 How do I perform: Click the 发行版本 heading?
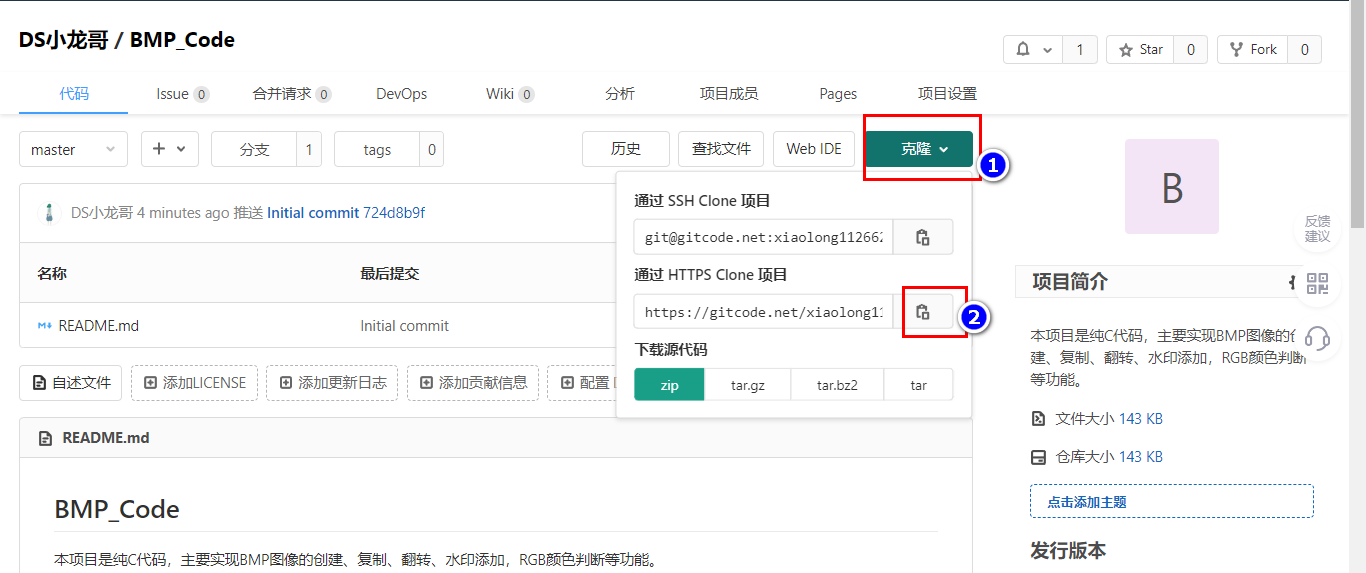pos(1068,550)
